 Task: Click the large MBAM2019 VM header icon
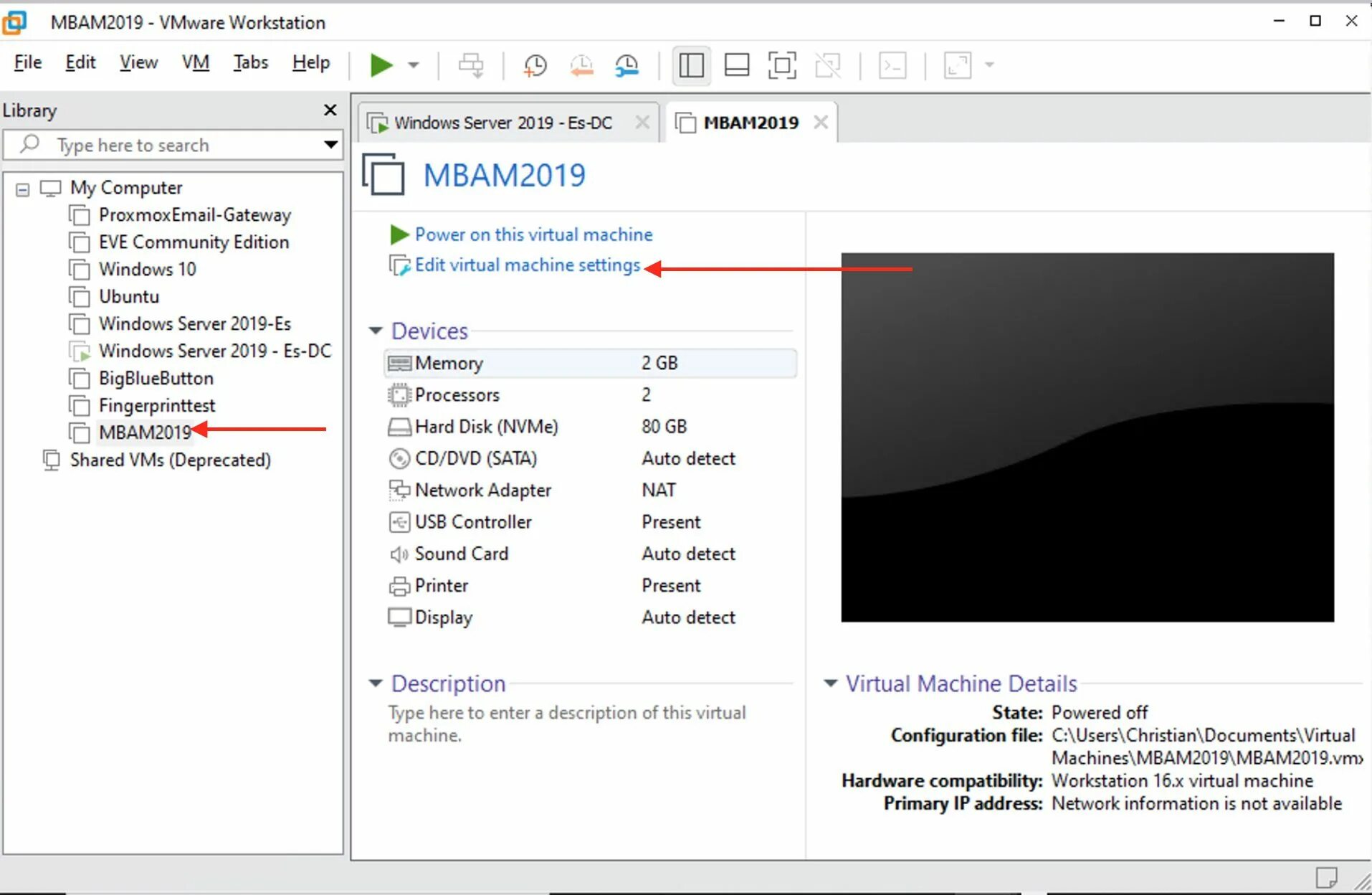coord(384,174)
